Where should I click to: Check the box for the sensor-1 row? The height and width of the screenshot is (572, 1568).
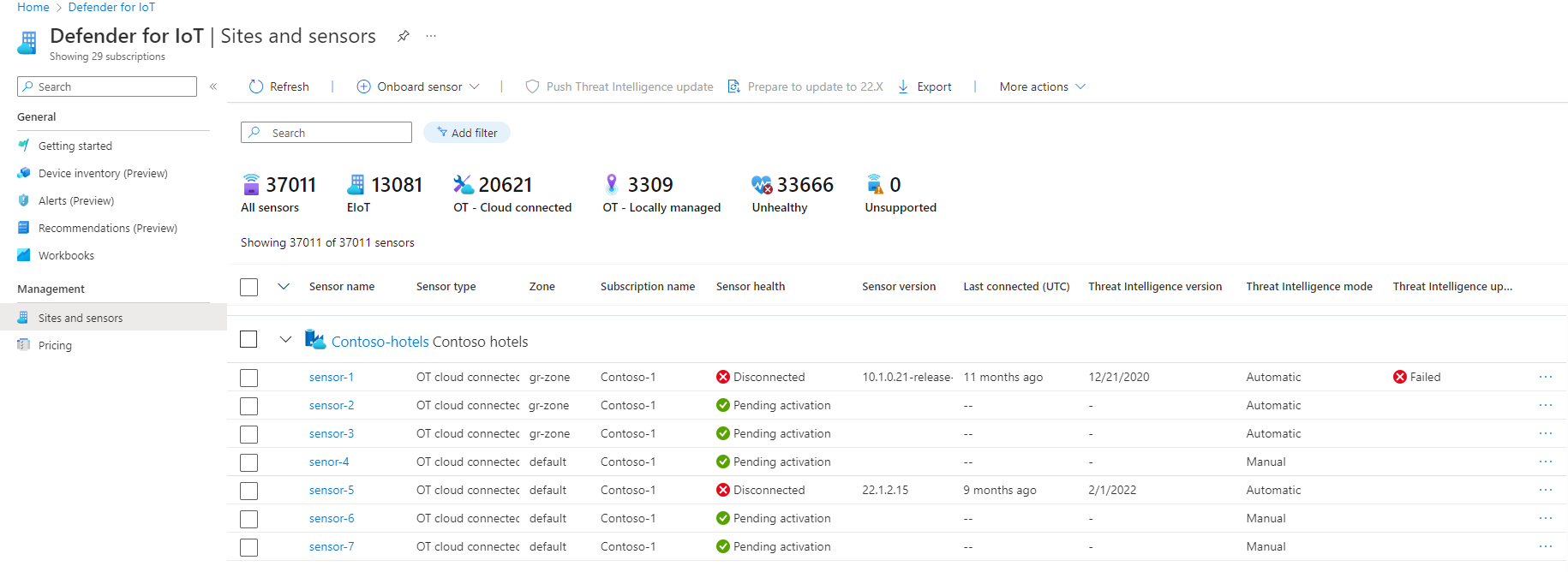tap(249, 378)
